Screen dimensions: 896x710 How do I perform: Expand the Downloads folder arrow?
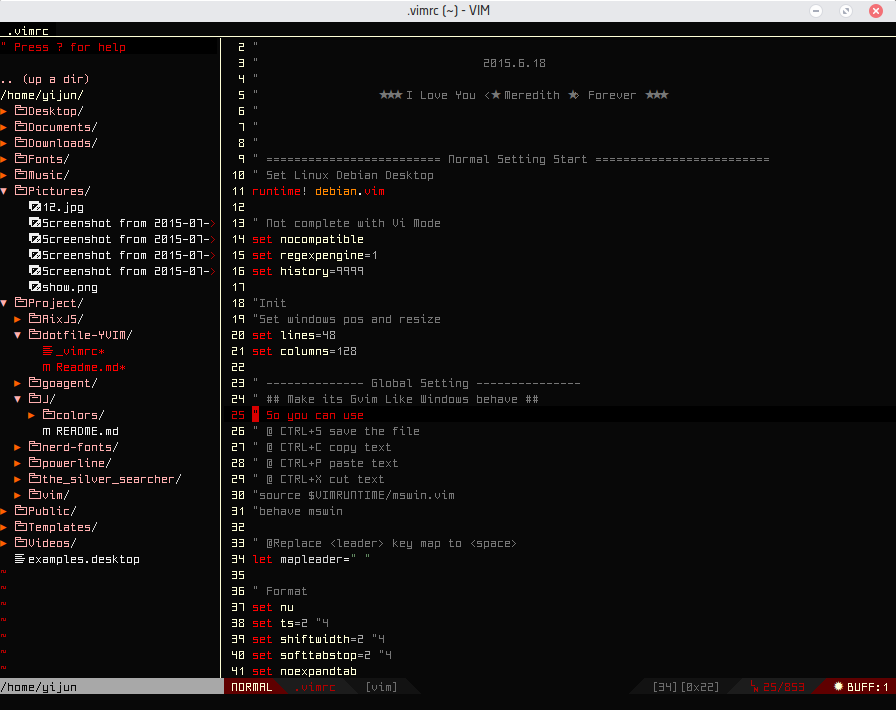click(x=3, y=143)
